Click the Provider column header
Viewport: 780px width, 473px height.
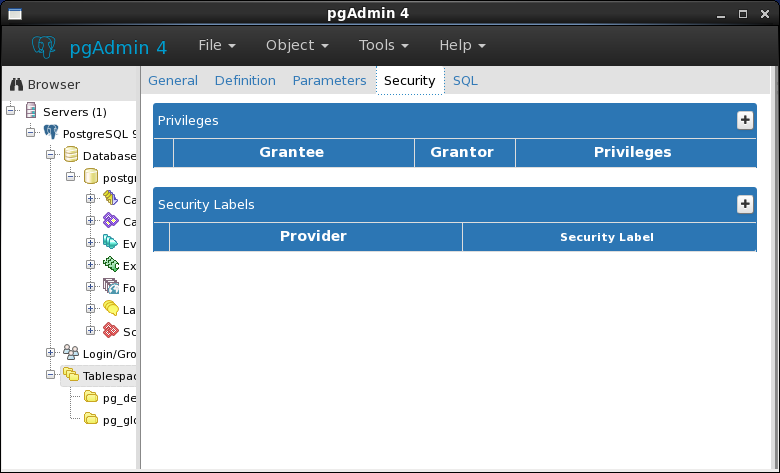tap(315, 236)
